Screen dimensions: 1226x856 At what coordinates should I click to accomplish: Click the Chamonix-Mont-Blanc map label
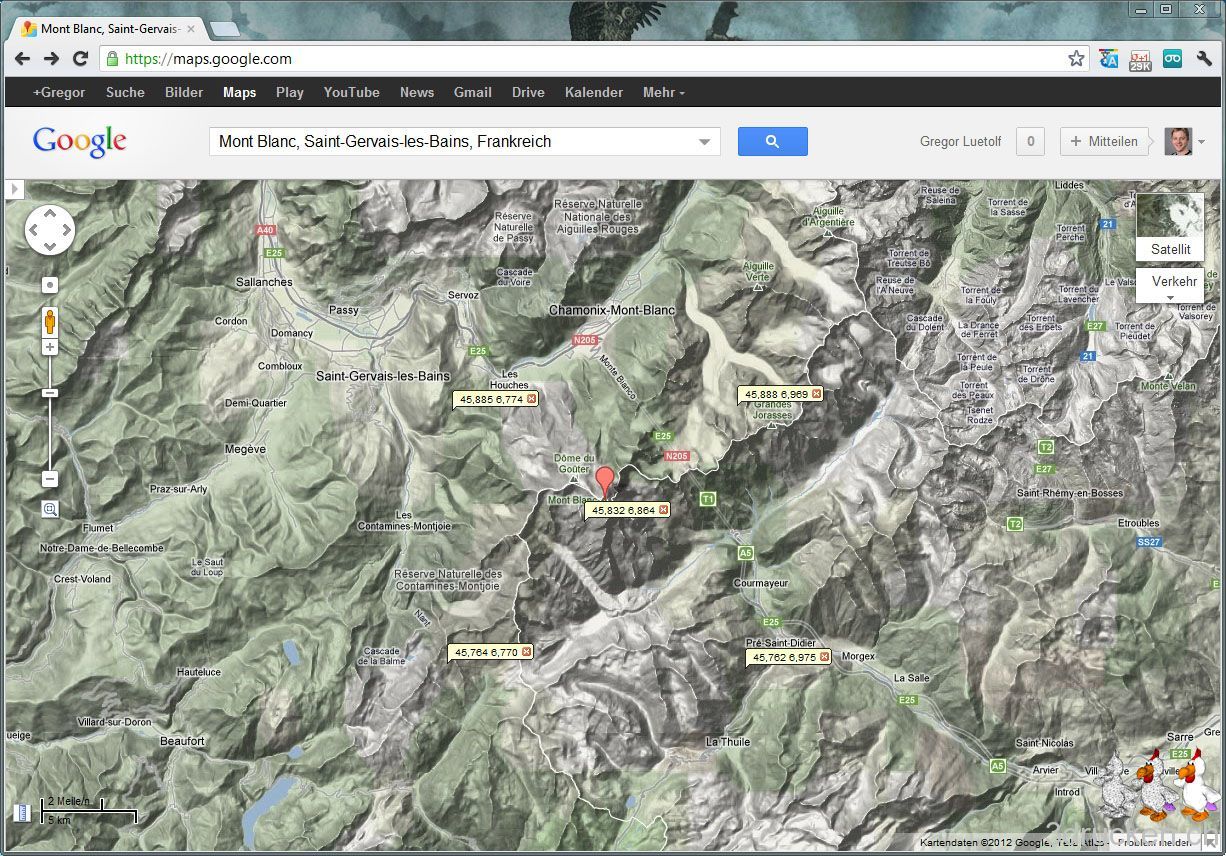(x=612, y=310)
